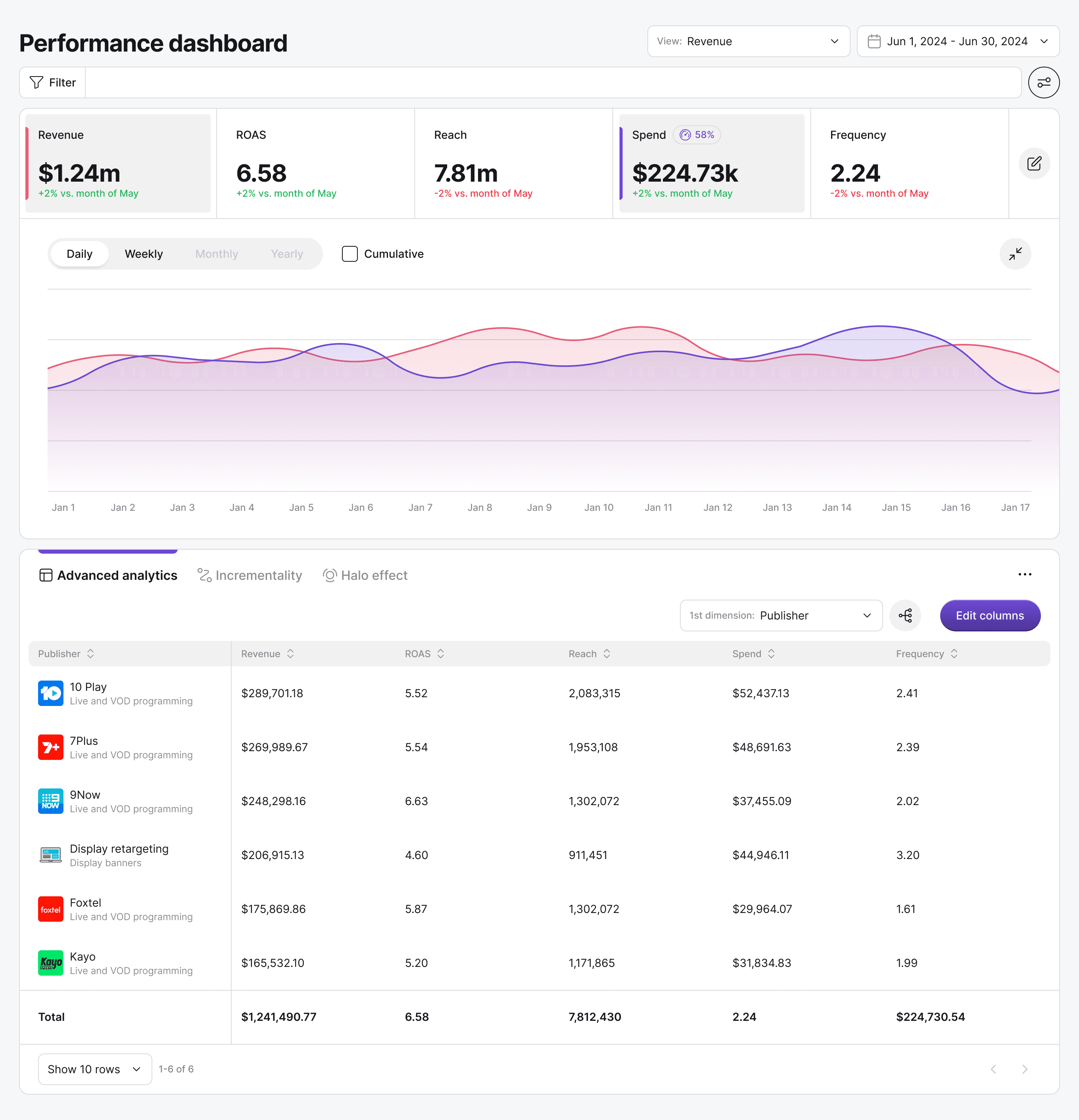Click 7Plus revenue $269,989.67
1079x1120 pixels.
pos(275,747)
